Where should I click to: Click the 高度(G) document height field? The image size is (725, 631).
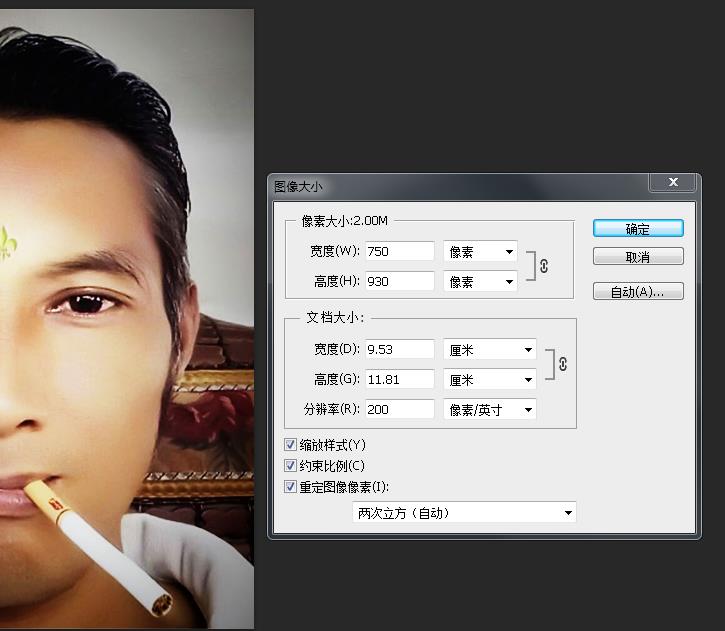pos(400,379)
